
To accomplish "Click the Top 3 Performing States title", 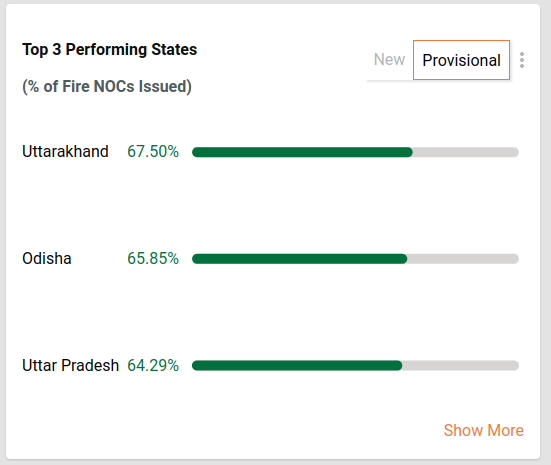I will pos(110,50).
